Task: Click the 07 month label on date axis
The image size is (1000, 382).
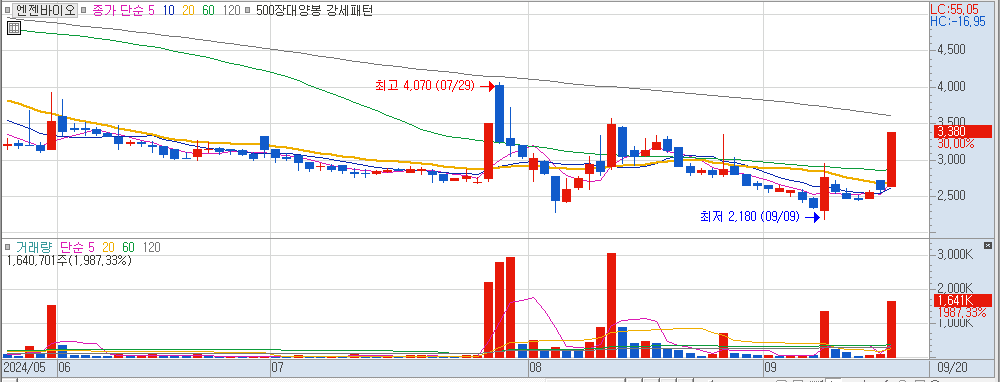Action: (x=277, y=368)
